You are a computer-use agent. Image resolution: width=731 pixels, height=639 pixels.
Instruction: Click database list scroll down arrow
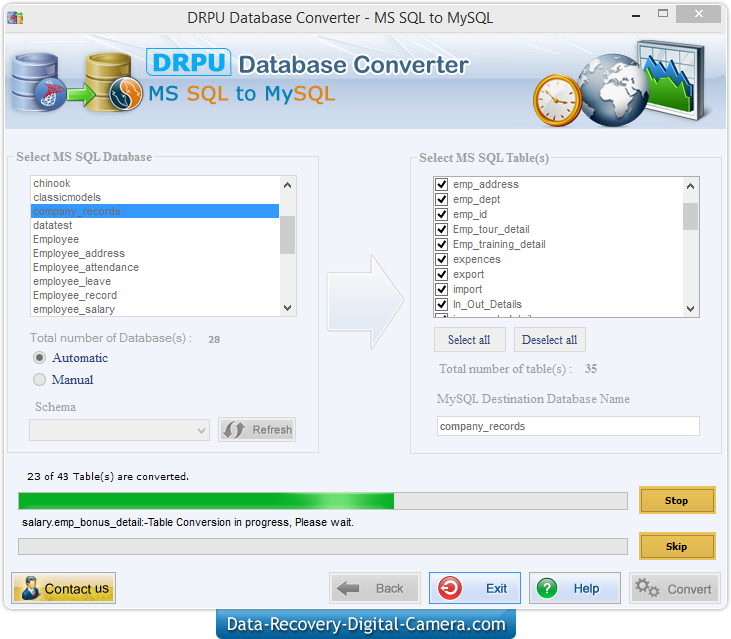(288, 308)
